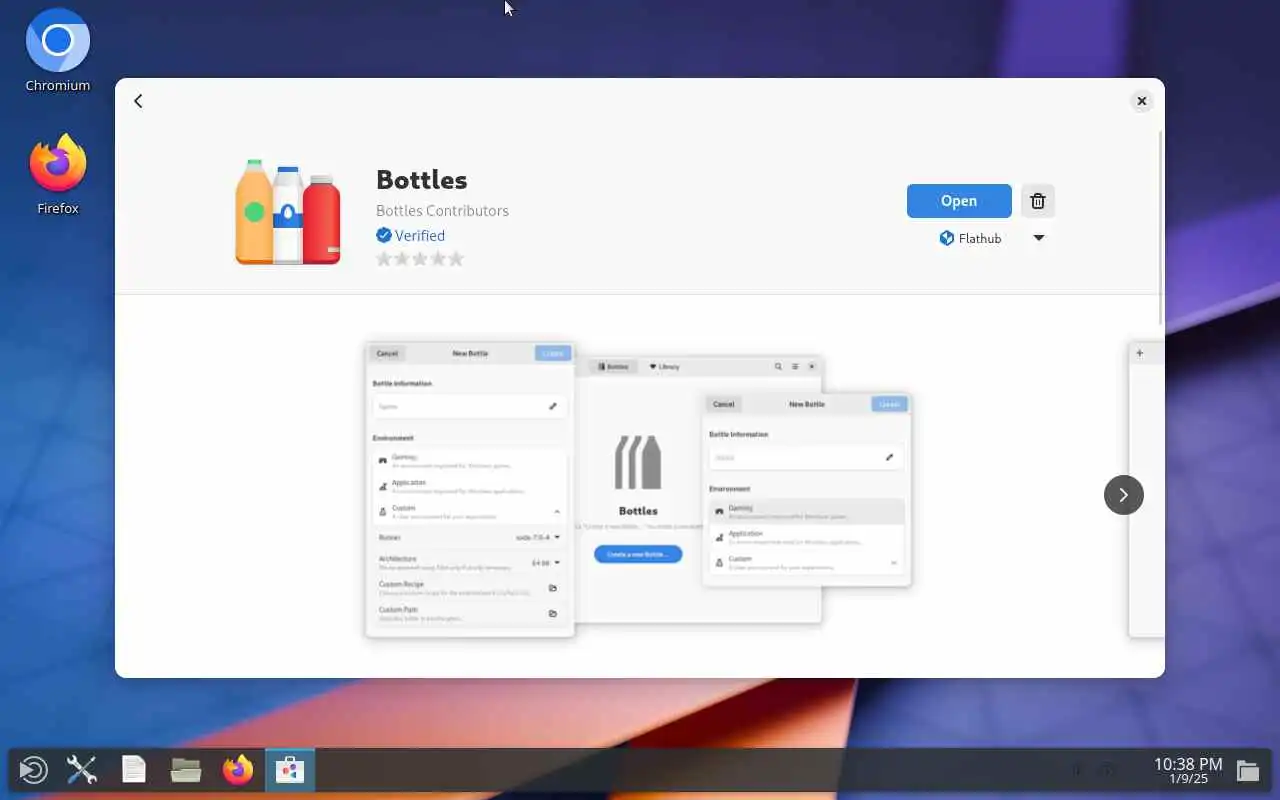Viewport: 1280px width, 800px height.
Task: Click the Bottles title heading
Action: click(422, 180)
